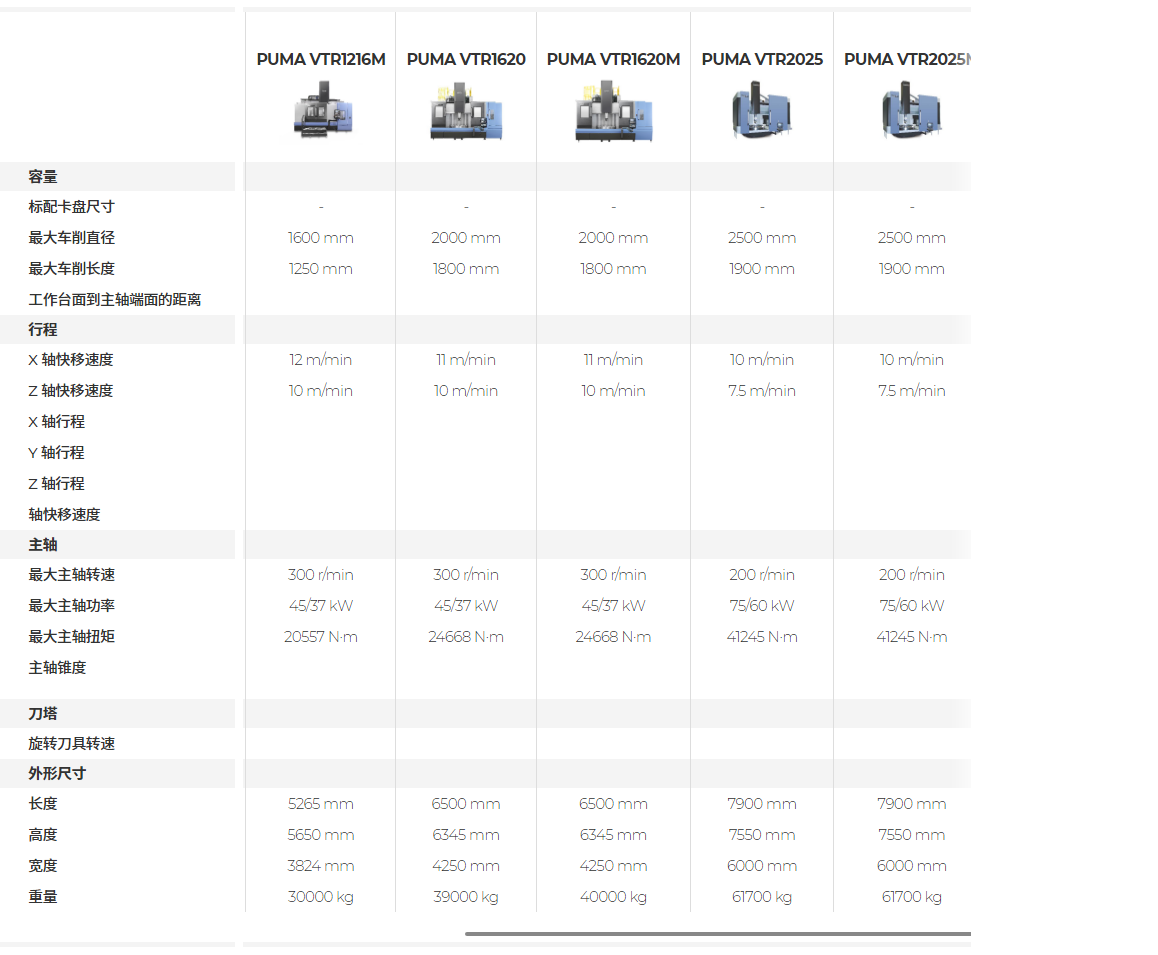This screenshot has height=955, width=1158.
Task: Select the 最大车削长度 row label
Action: [x=71, y=269]
